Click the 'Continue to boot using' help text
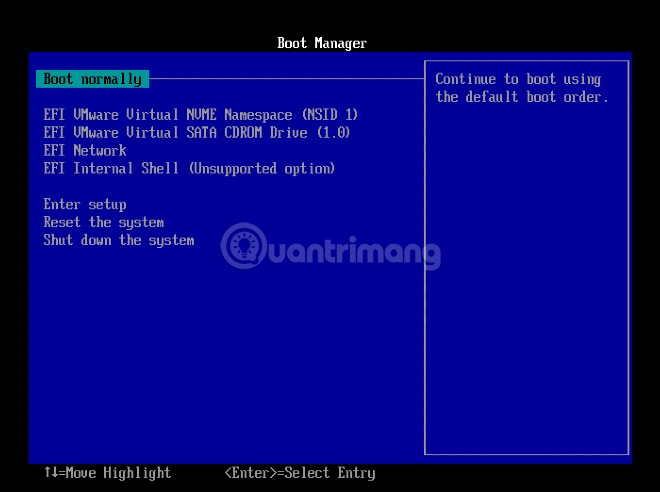This screenshot has height=492, width=660. pos(522,88)
